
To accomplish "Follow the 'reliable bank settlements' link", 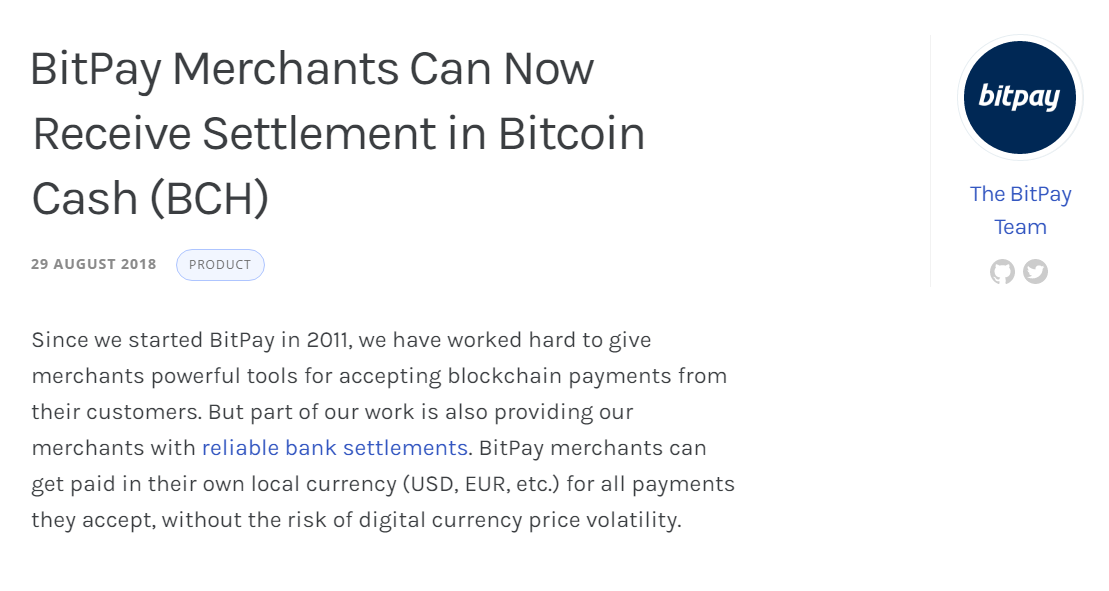I will [335, 447].
